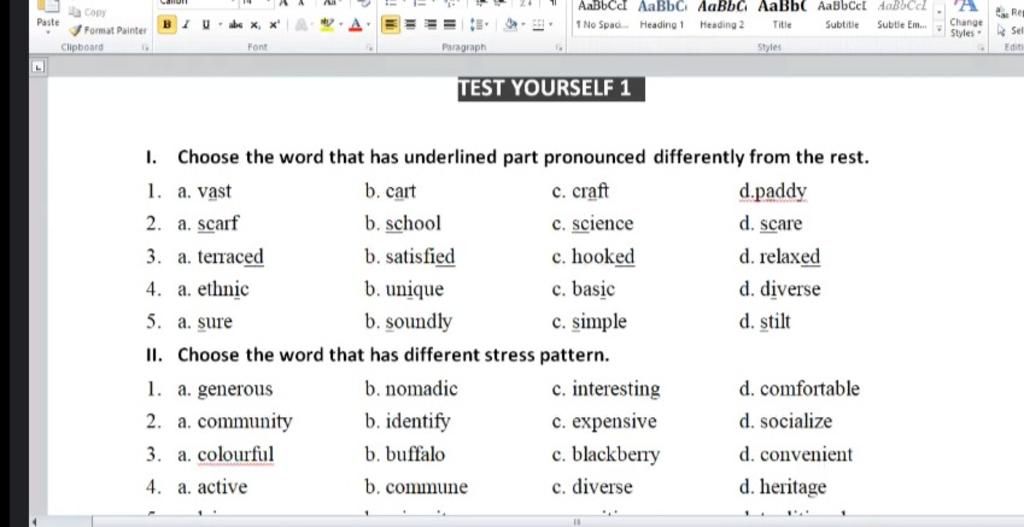Image resolution: width=1024 pixels, height=527 pixels.
Task: Click the word 'heritage'
Action: (x=793, y=487)
